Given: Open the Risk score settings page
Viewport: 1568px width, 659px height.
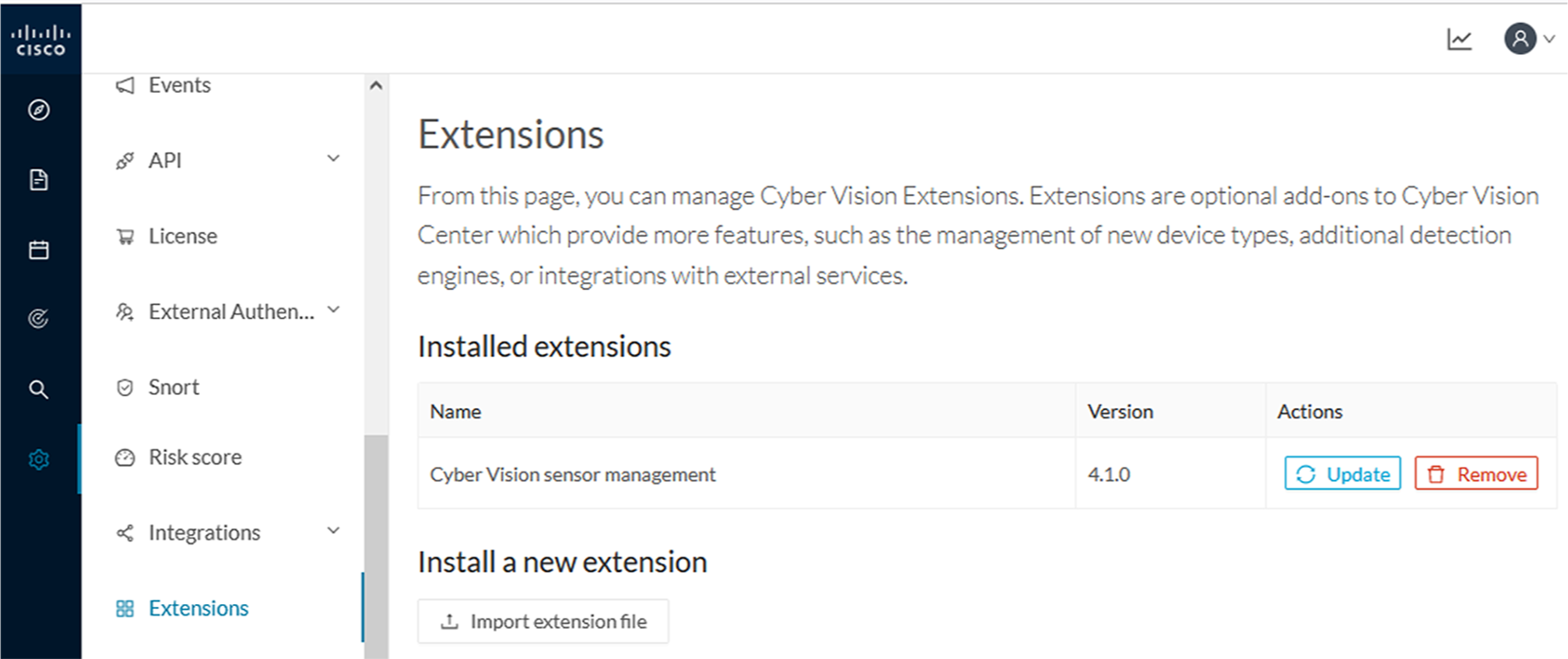Looking at the screenshot, I should [195, 457].
